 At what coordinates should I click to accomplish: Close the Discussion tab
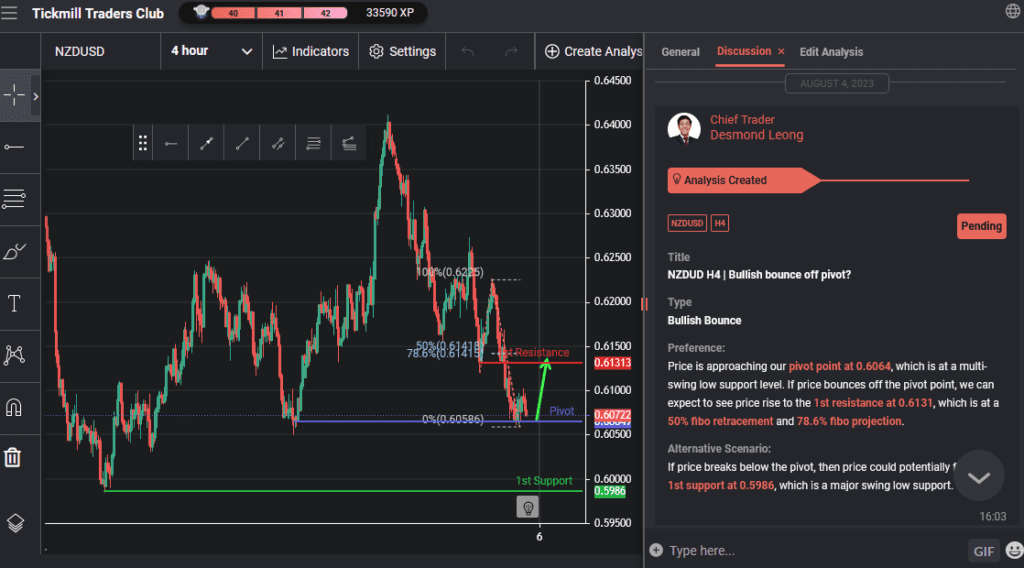pos(781,52)
